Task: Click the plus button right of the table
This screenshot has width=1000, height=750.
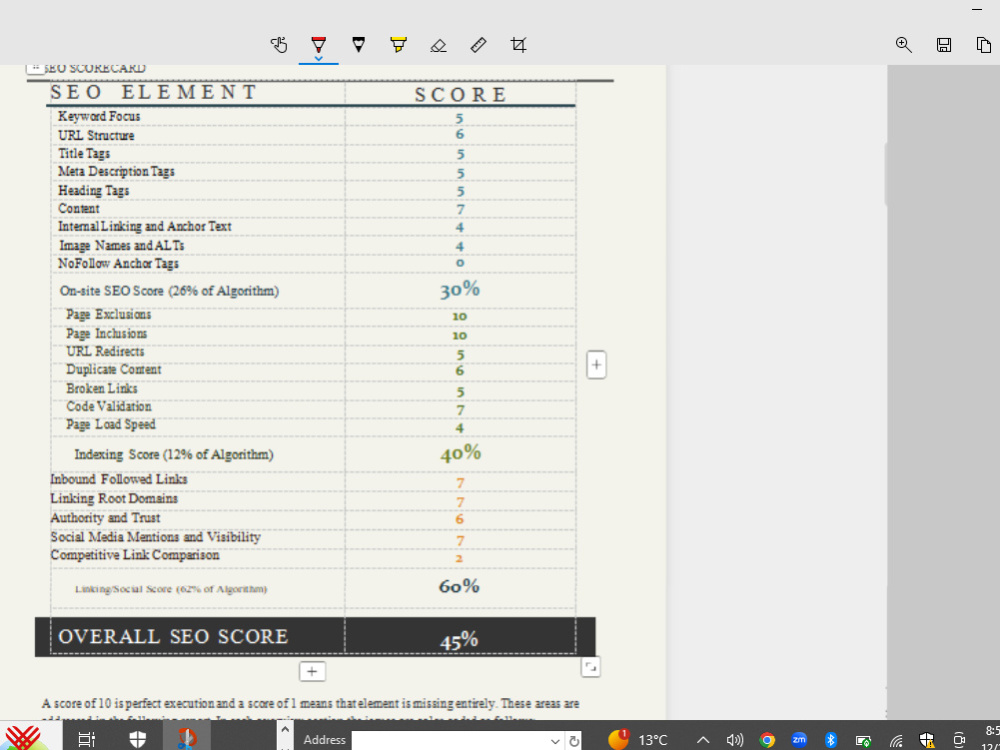Action: (596, 365)
